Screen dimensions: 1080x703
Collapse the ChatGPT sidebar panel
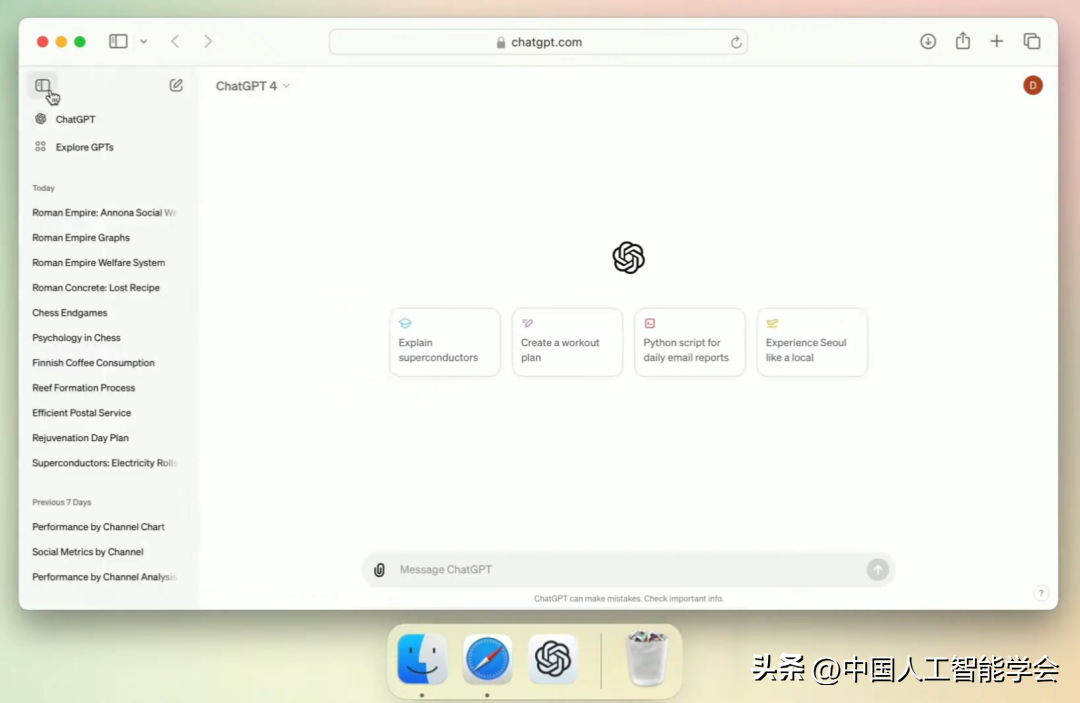pyautogui.click(x=42, y=86)
